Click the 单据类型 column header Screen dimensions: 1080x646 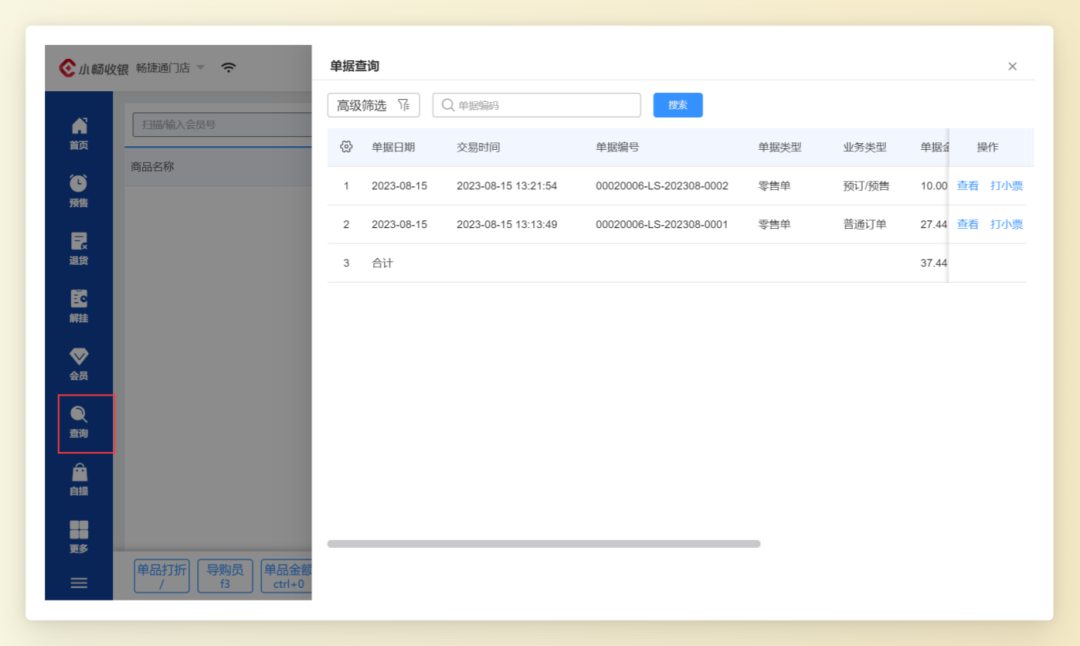click(x=780, y=147)
